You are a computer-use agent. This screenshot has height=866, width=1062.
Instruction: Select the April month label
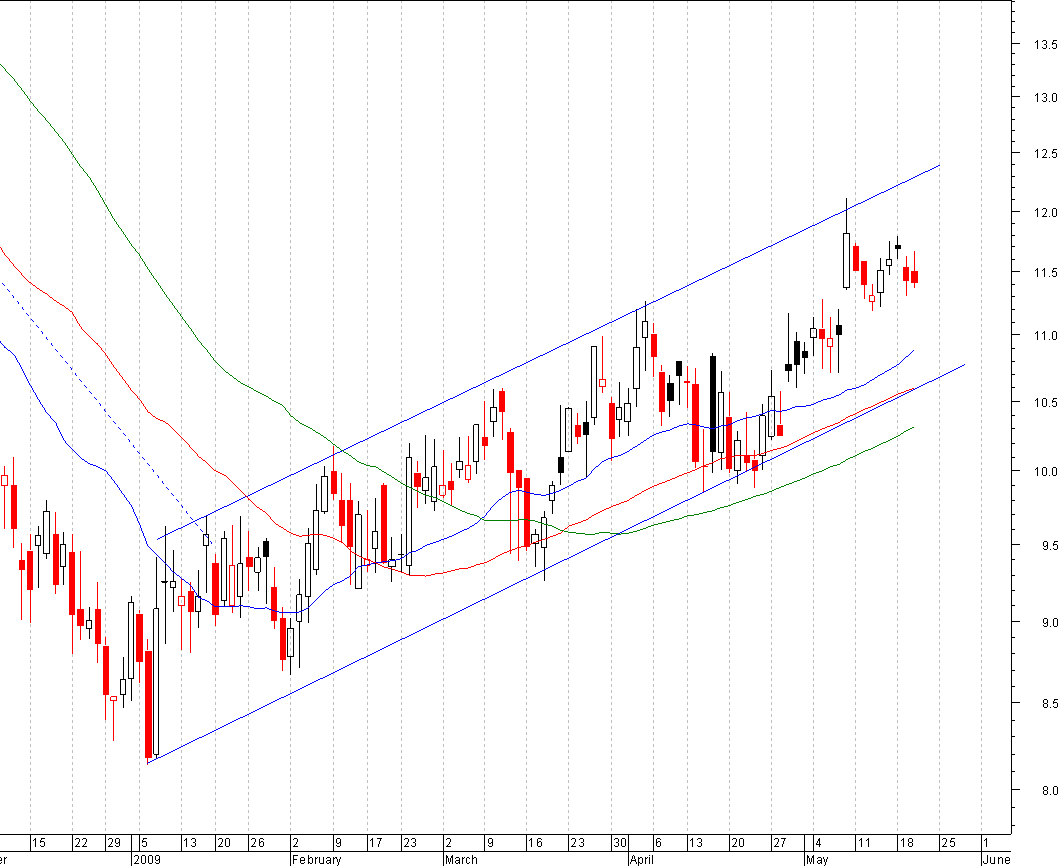click(641, 860)
